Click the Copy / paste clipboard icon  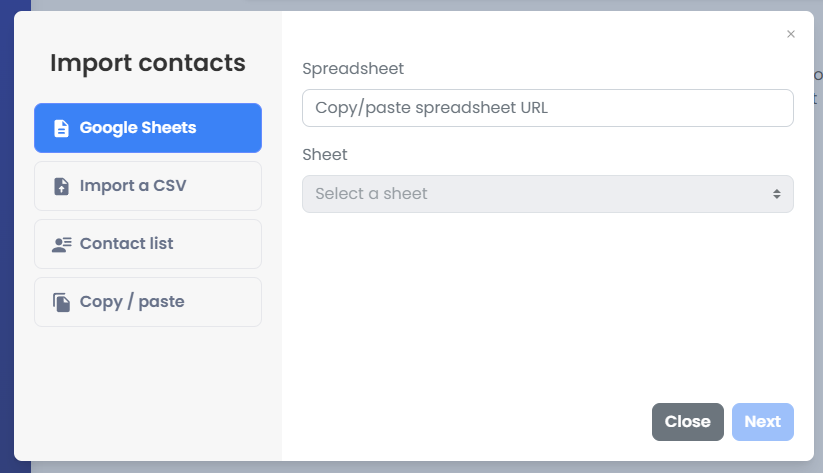click(x=61, y=302)
